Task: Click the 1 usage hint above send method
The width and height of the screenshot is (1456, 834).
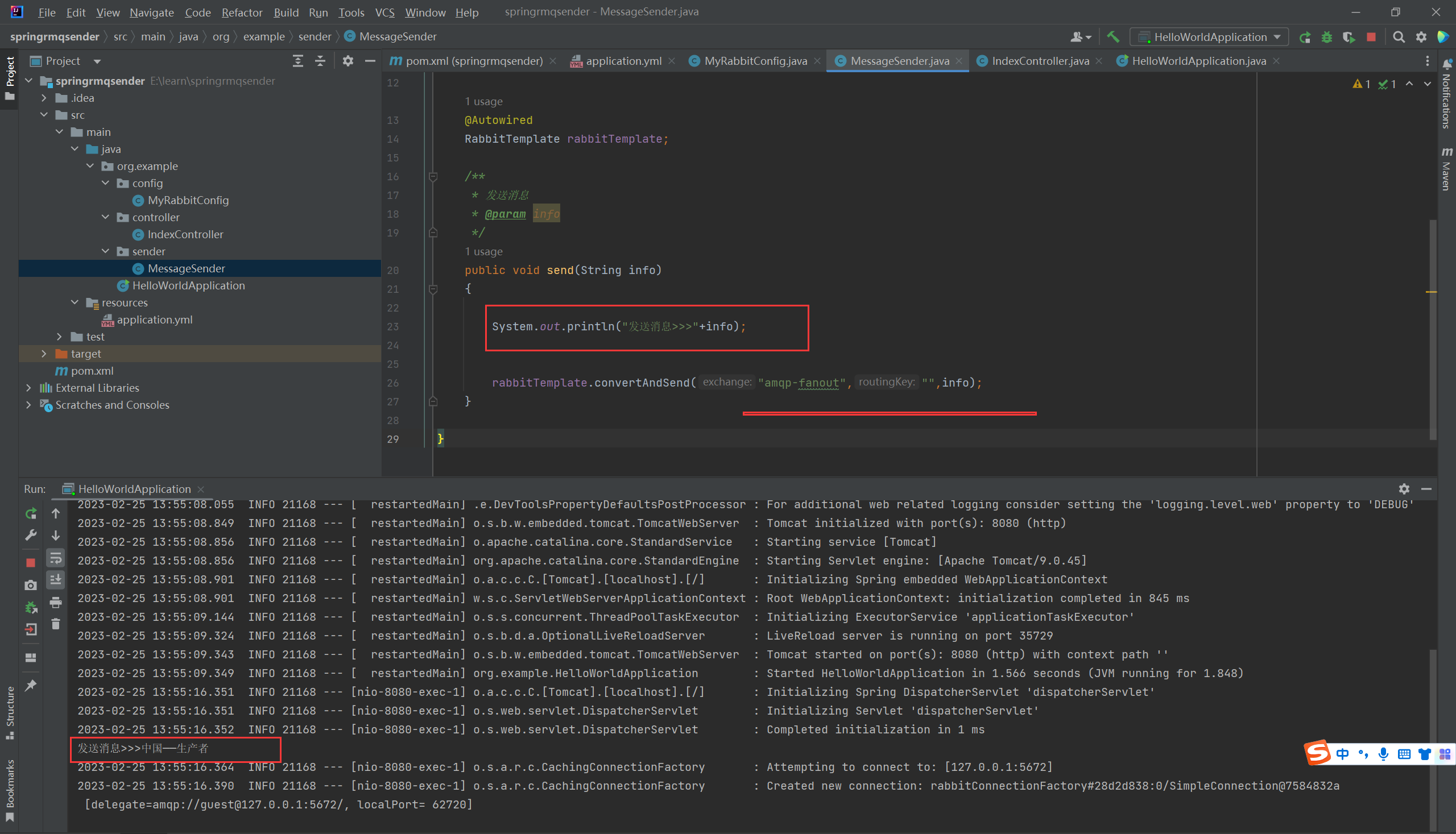Action: [x=483, y=251]
